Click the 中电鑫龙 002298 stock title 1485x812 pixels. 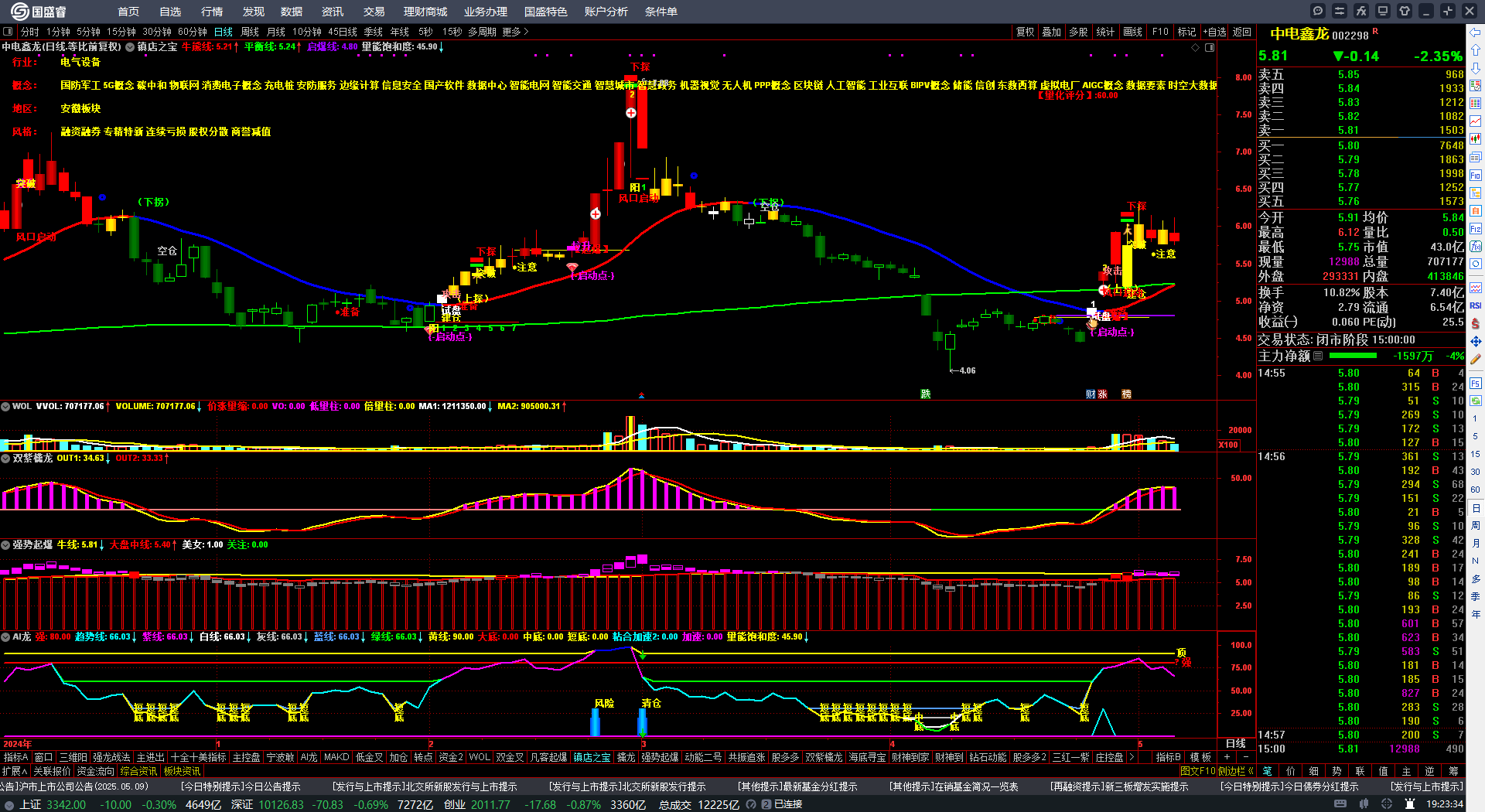coord(1319,34)
